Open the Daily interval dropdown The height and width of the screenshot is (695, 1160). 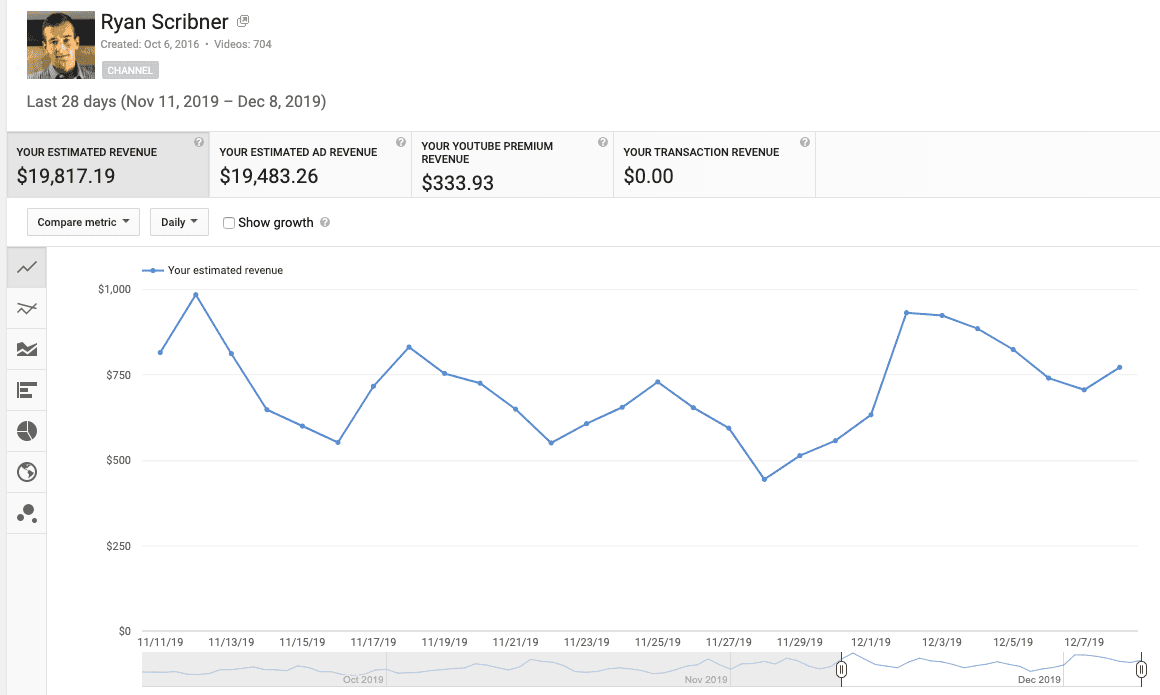coord(179,222)
